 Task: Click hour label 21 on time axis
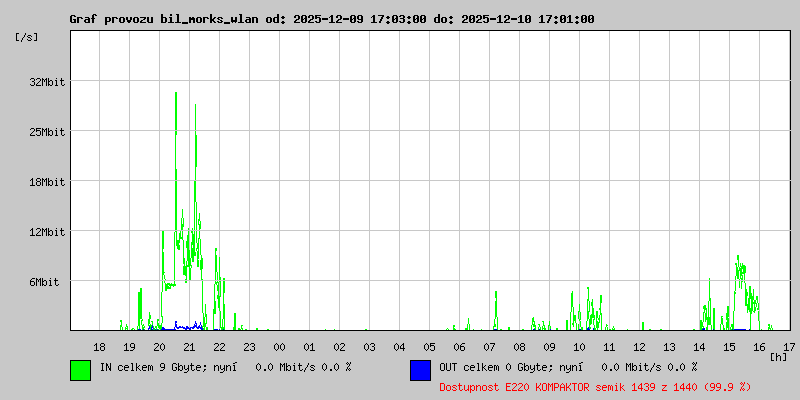[x=189, y=347]
